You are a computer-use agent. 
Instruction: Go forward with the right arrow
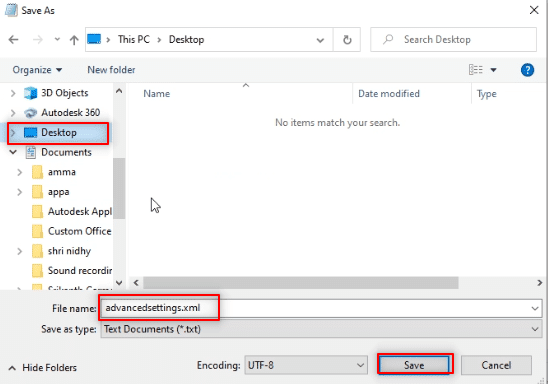(37, 39)
